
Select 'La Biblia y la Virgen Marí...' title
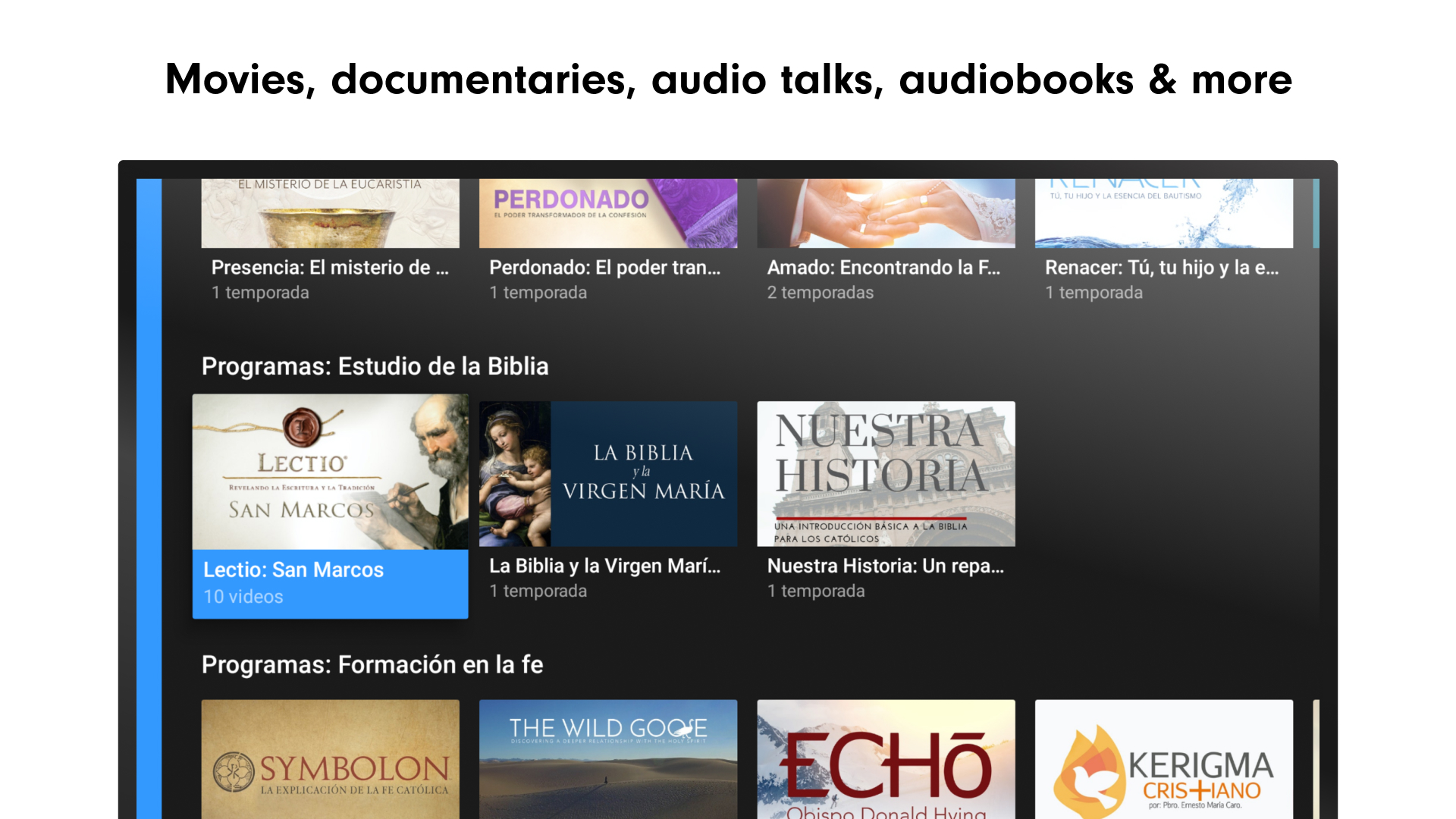(x=605, y=566)
